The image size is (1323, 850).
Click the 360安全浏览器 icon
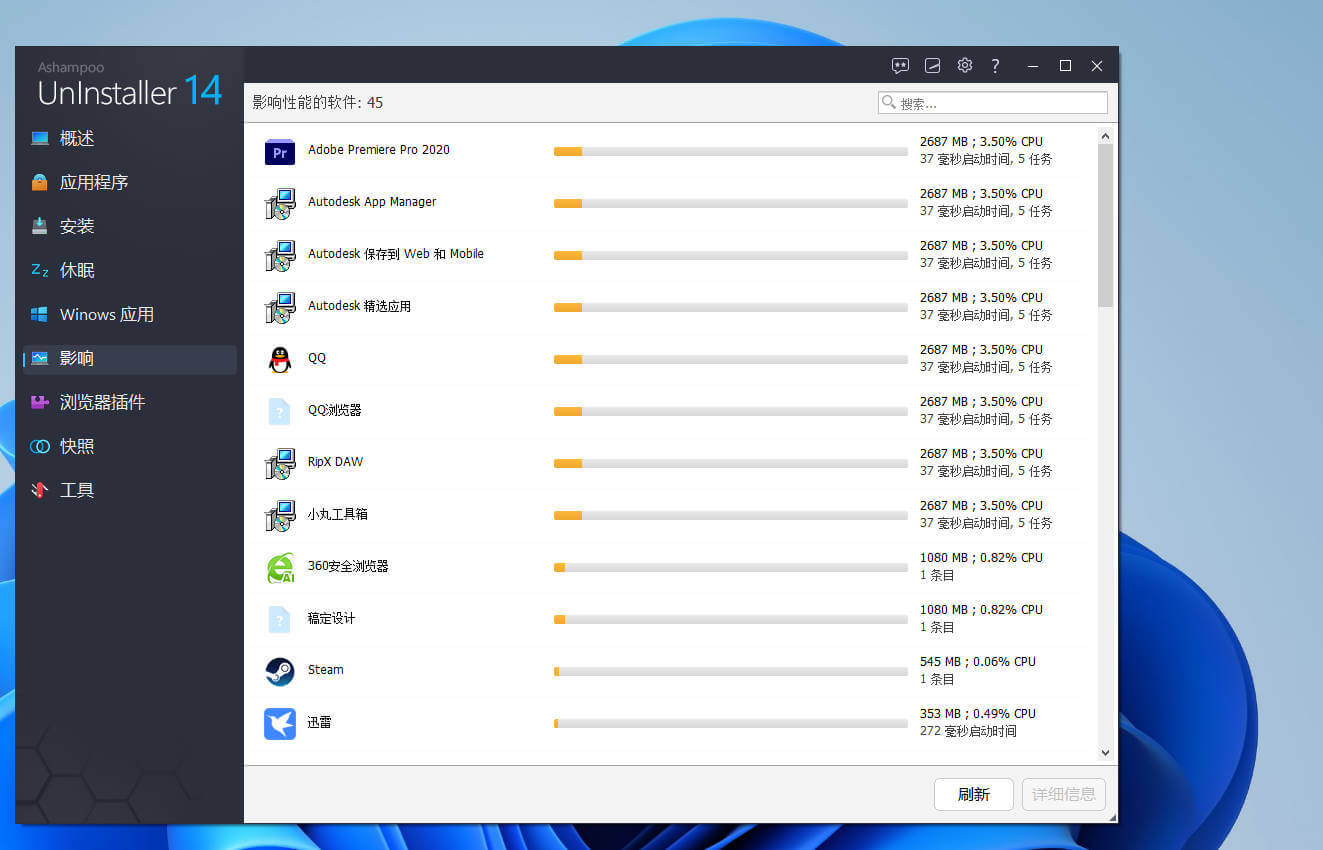[279, 567]
